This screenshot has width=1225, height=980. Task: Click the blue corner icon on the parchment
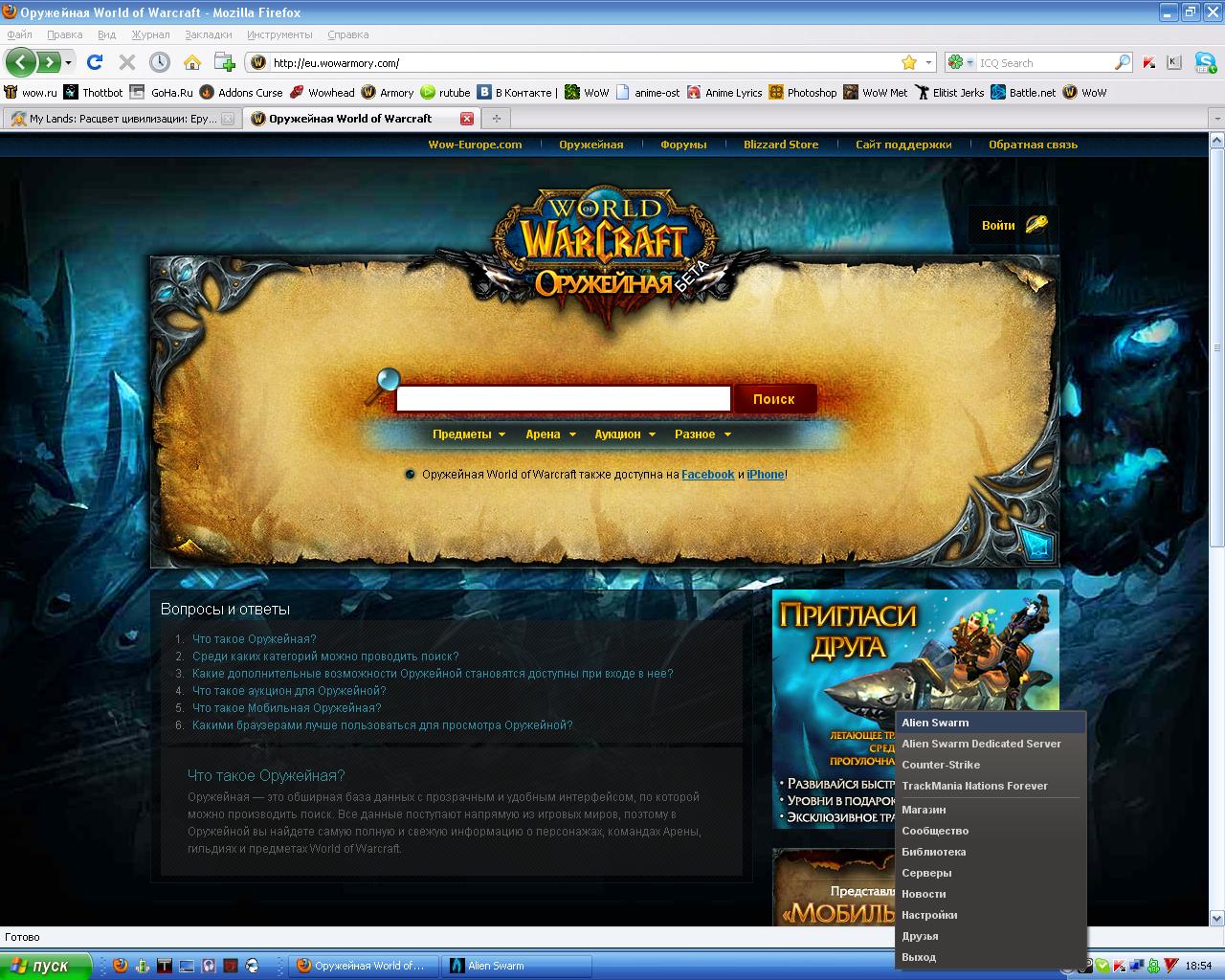tap(1036, 545)
